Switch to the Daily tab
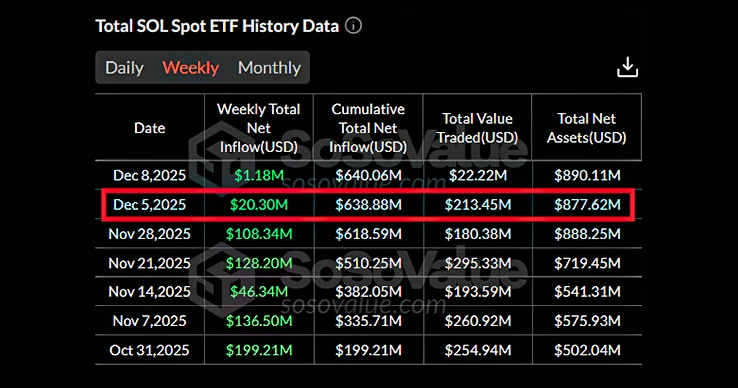The width and height of the screenshot is (738, 388). click(x=124, y=68)
